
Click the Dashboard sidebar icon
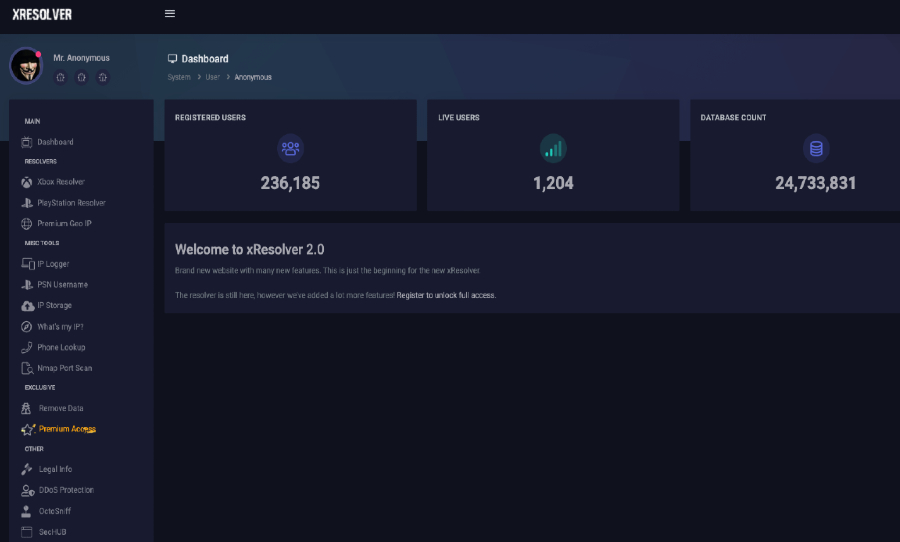[x=26, y=142]
